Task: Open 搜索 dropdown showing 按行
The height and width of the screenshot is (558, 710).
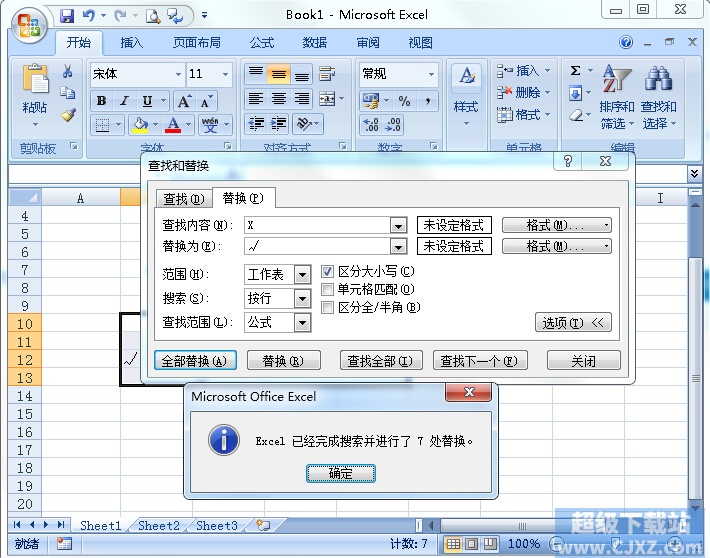Action: tap(302, 298)
